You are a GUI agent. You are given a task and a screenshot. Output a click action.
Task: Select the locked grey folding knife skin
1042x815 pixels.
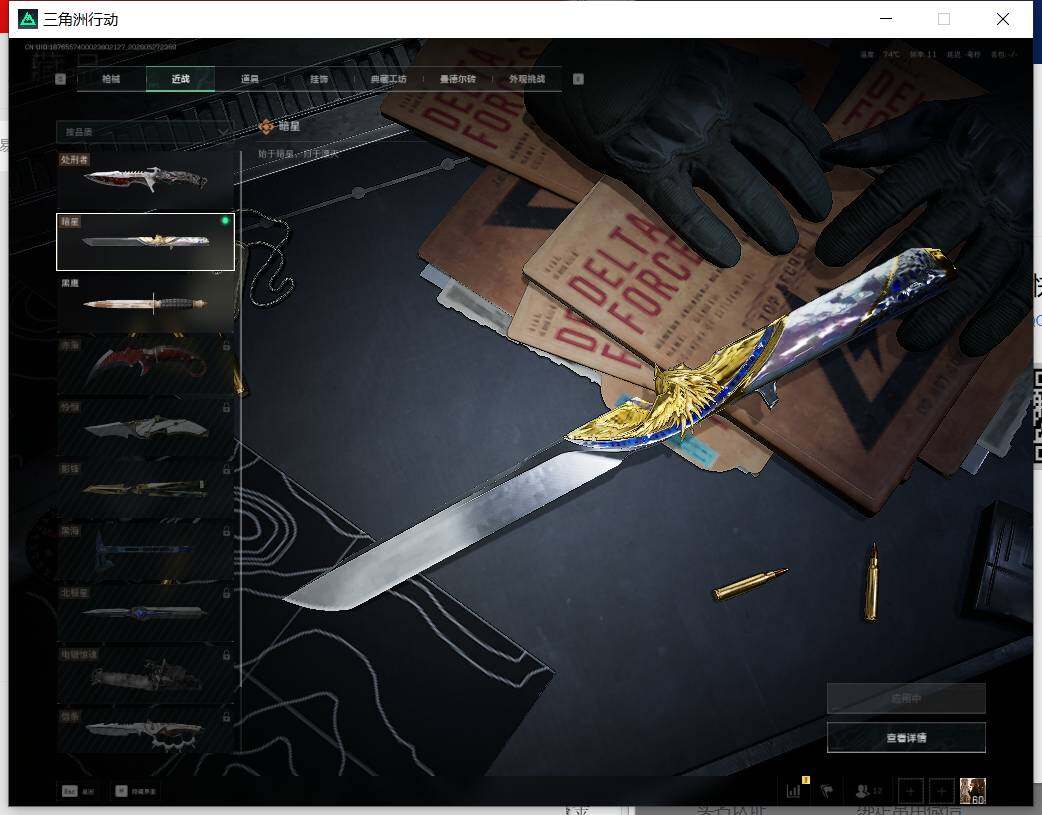tap(146, 427)
